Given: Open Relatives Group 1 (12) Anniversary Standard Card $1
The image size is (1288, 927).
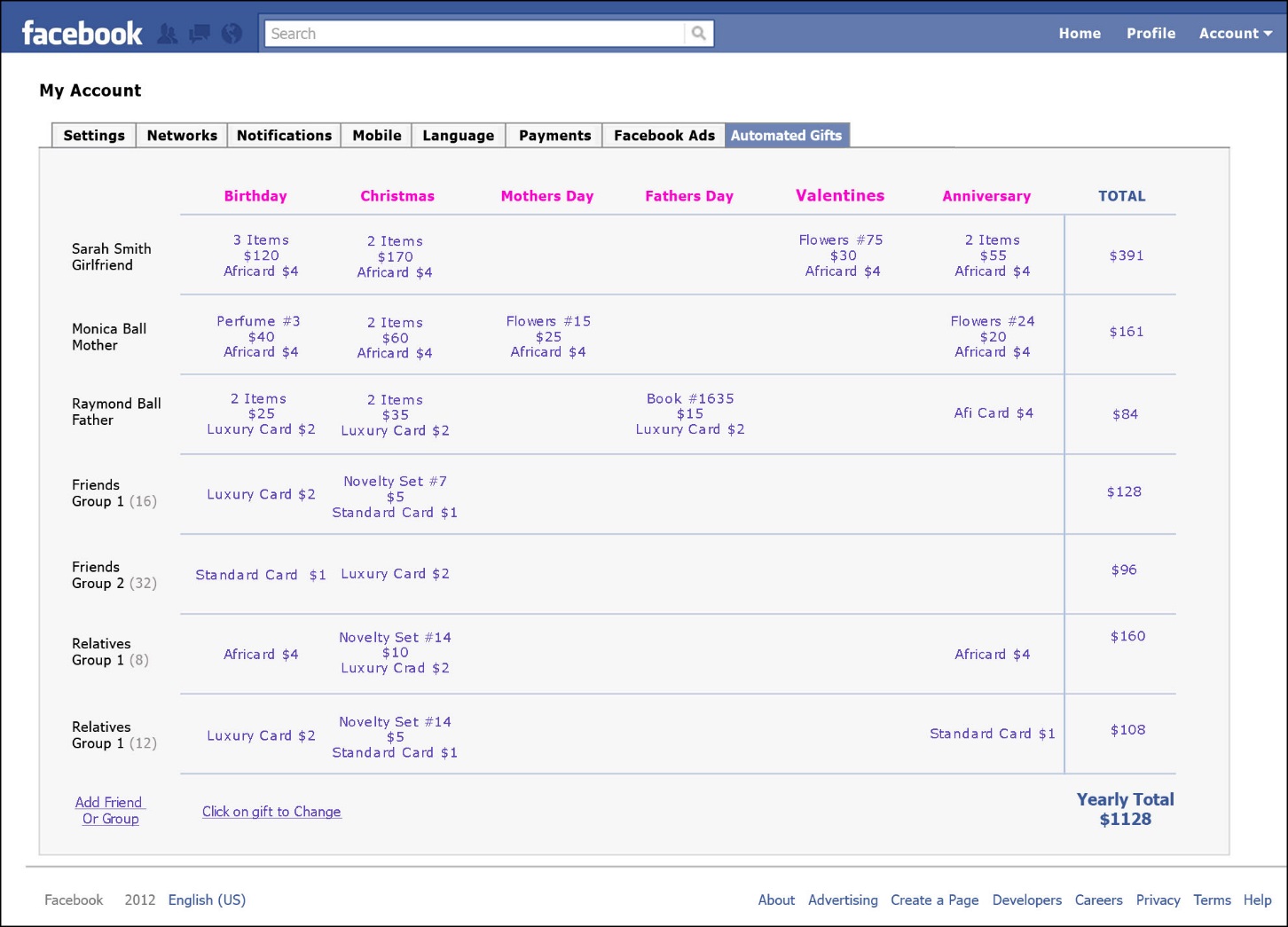Looking at the screenshot, I should 993,734.
